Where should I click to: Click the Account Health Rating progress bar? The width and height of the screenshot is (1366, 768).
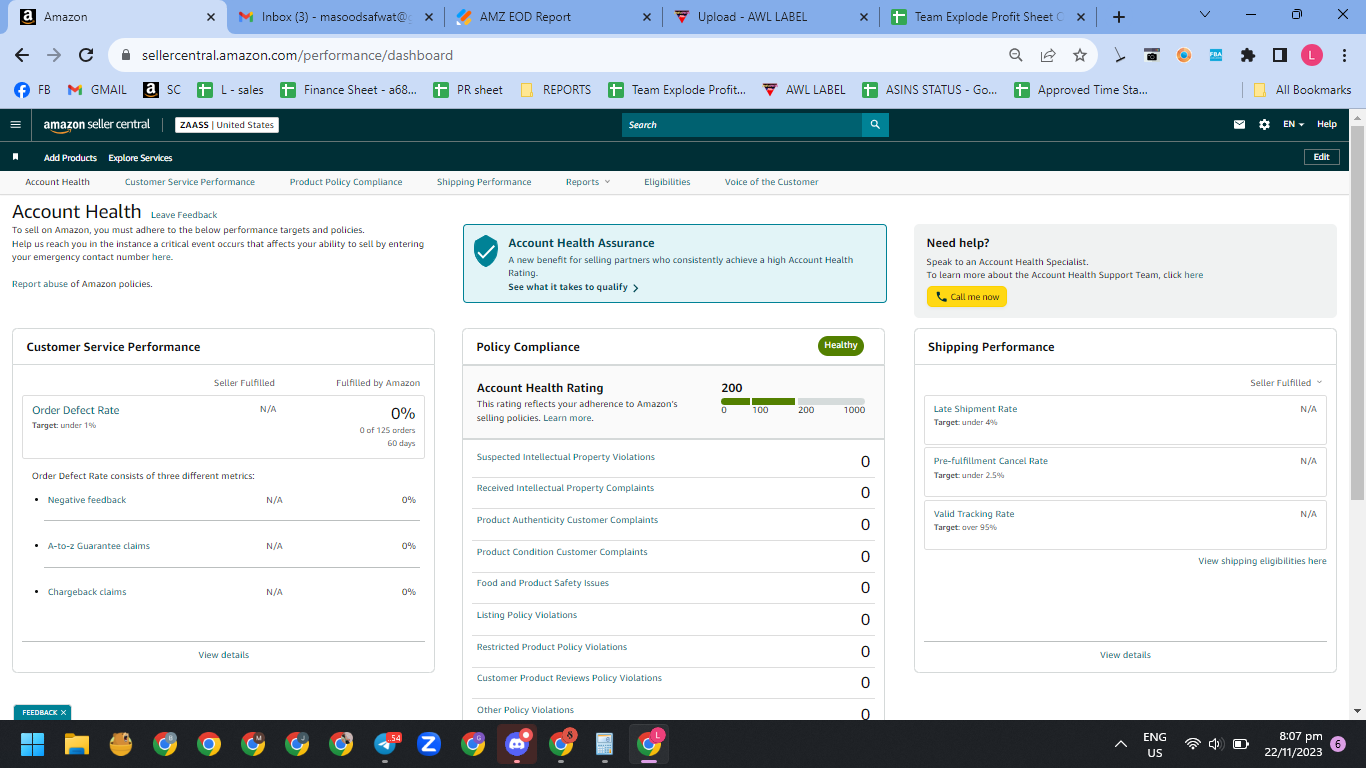[x=793, y=401]
